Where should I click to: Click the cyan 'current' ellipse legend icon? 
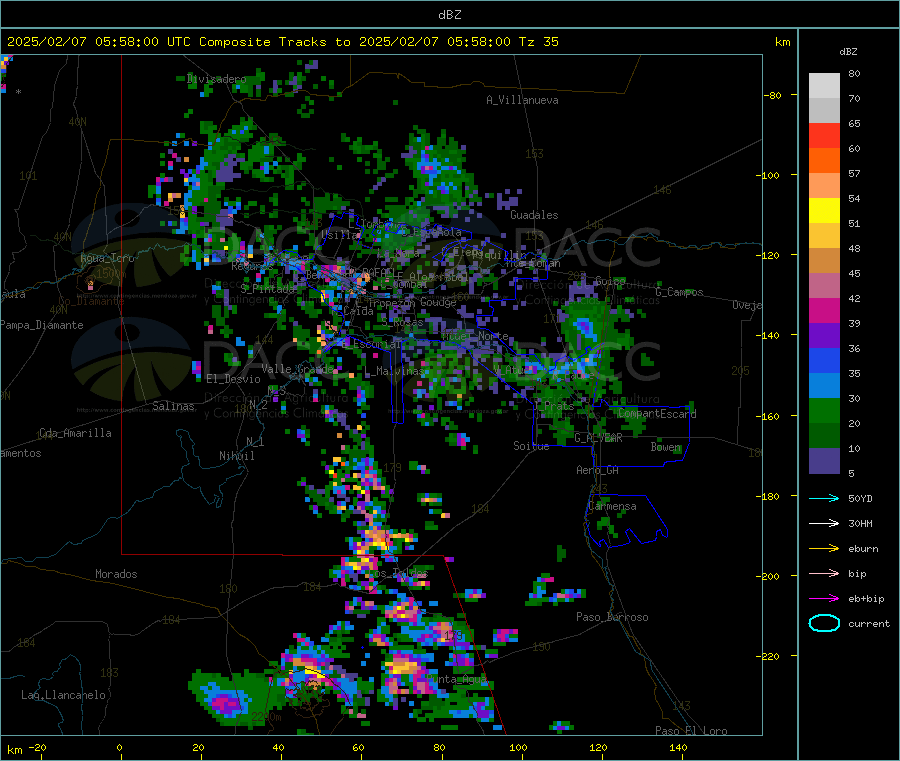(x=824, y=623)
